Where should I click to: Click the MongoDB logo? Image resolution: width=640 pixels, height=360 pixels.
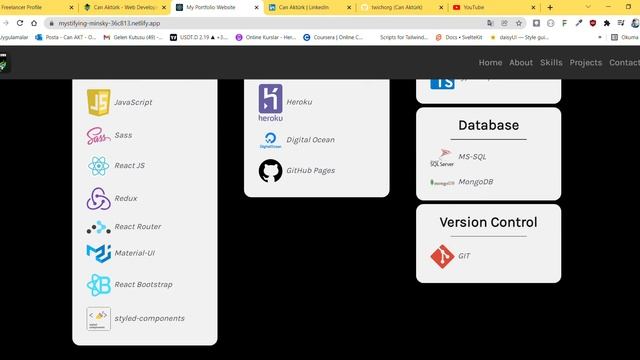[442, 182]
